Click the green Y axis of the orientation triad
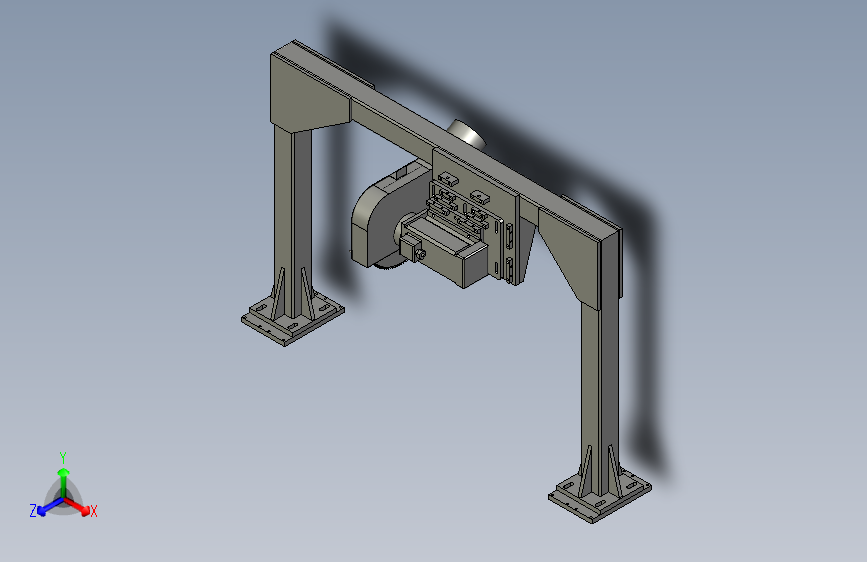 64,482
